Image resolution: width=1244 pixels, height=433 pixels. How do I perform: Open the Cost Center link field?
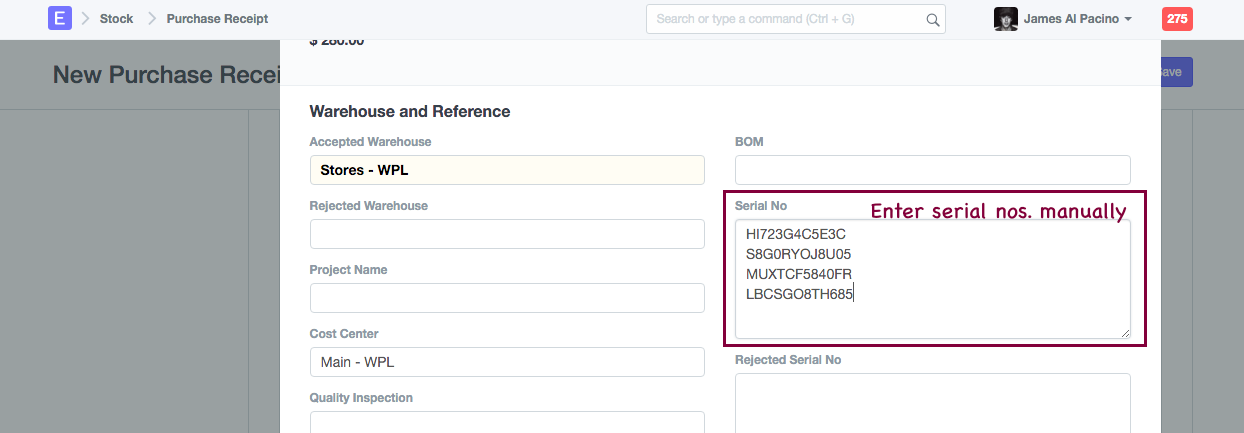click(x=507, y=362)
